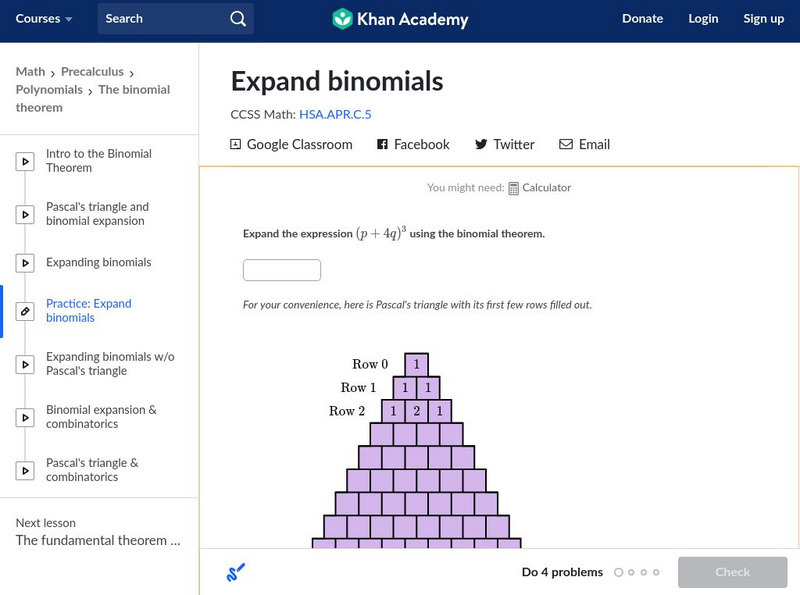Open the scratchpad pencil tool
Viewport: 800px width, 595px height.
(236, 572)
